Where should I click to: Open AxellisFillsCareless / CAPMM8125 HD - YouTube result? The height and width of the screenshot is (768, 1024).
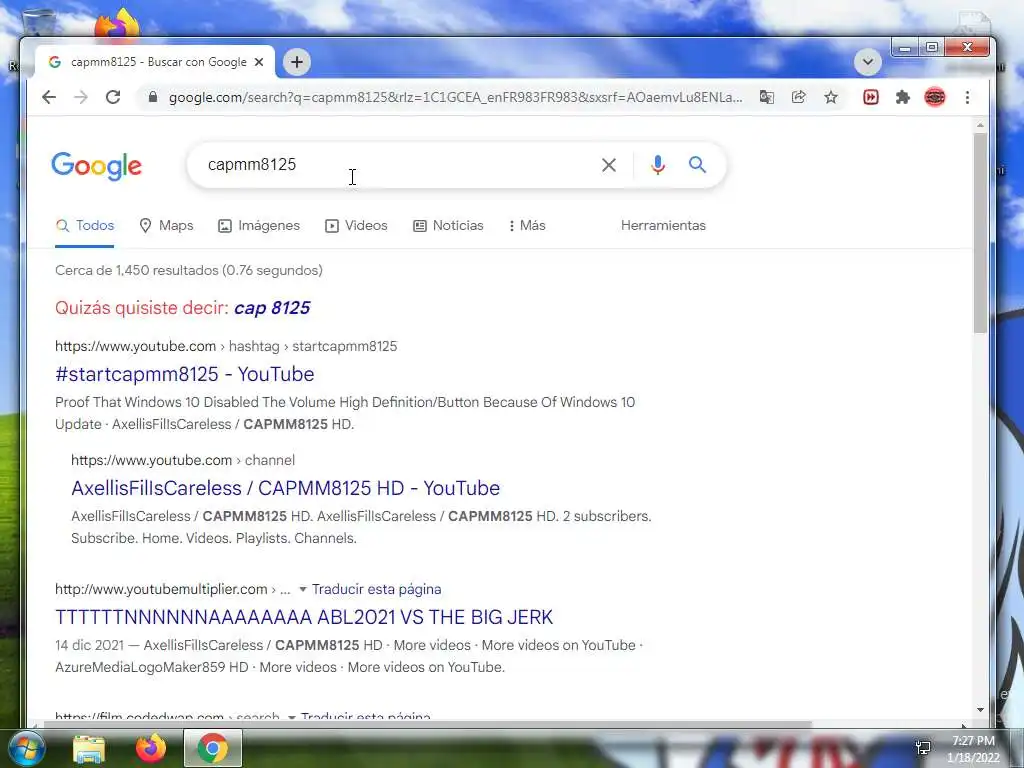click(285, 488)
